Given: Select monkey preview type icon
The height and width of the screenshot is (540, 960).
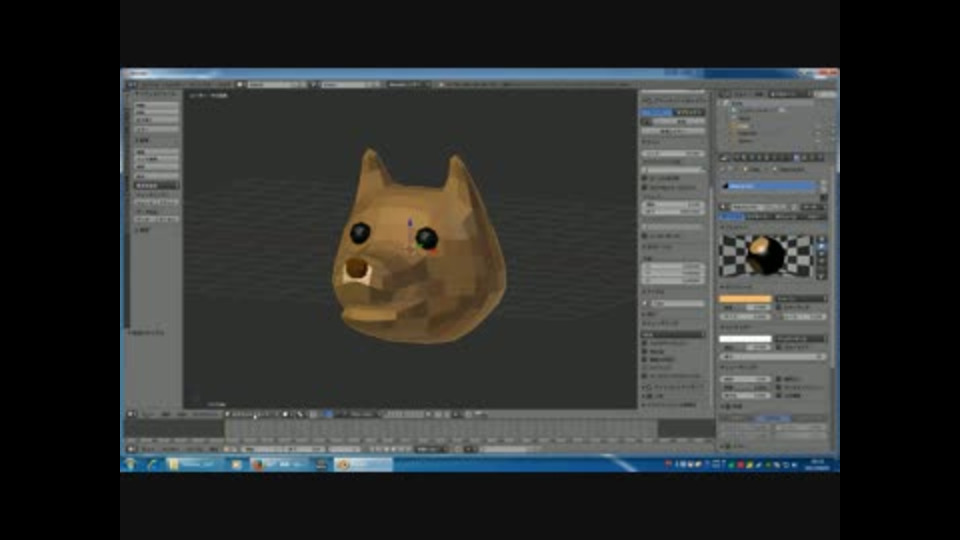Looking at the screenshot, I should (x=822, y=261).
